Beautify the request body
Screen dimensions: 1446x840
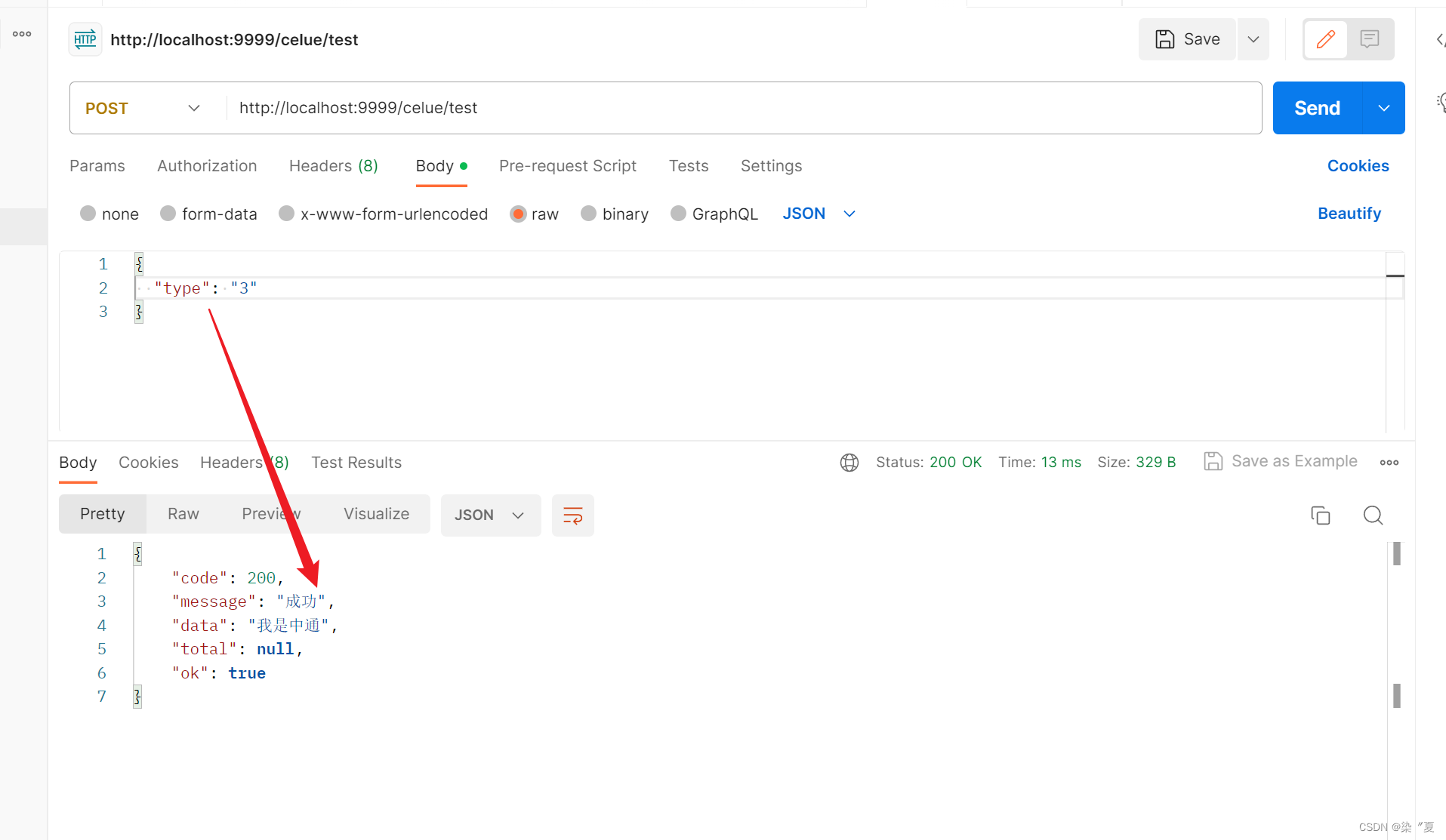coord(1349,214)
